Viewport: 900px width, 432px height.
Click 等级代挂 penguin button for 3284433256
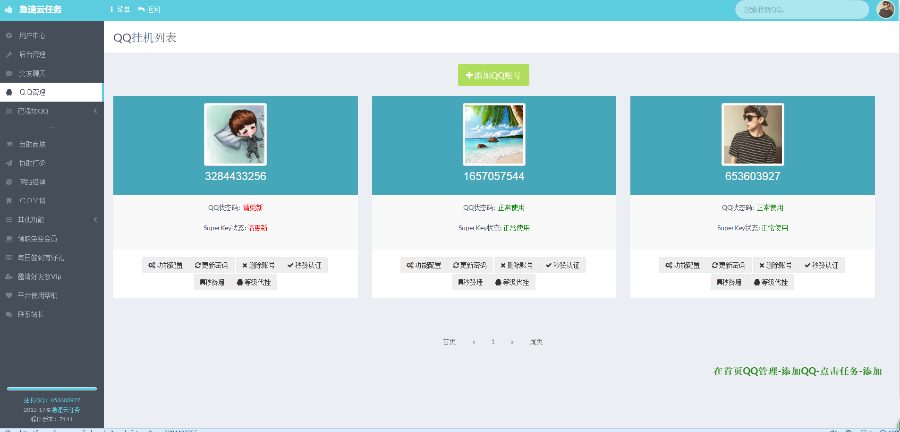pos(253,282)
